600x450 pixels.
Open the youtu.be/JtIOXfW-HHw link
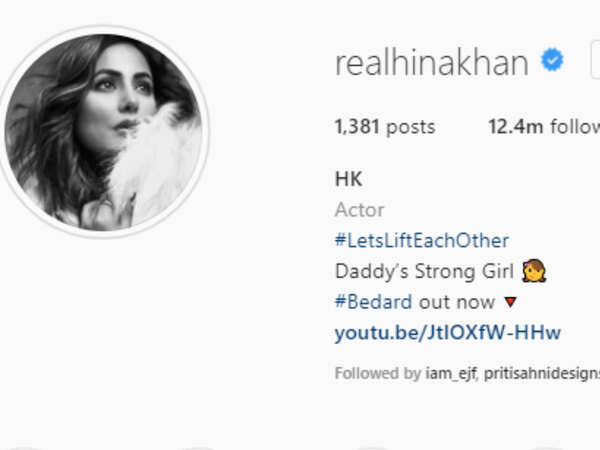[448, 333]
